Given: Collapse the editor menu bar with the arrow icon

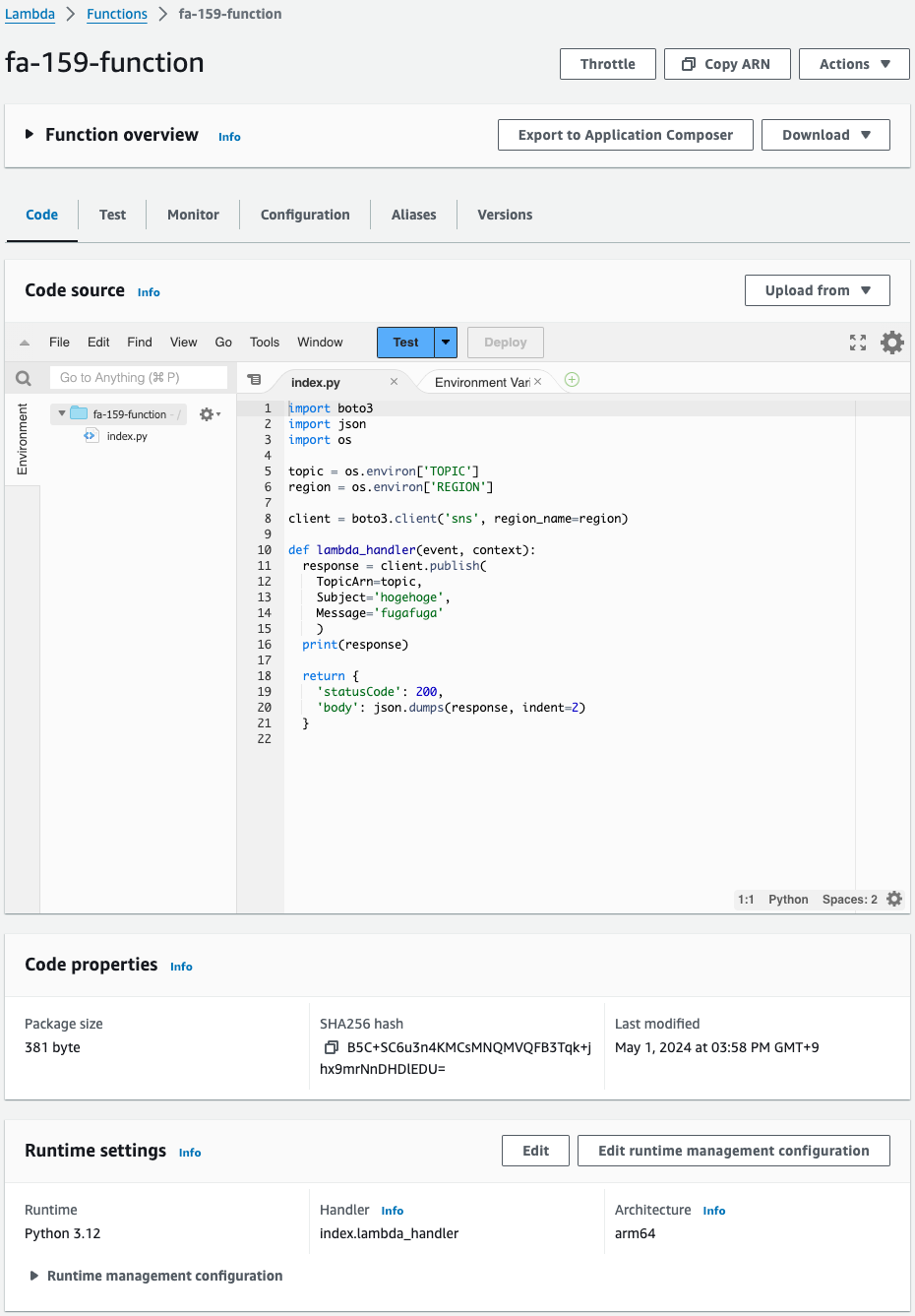Looking at the screenshot, I should click(x=23, y=342).
